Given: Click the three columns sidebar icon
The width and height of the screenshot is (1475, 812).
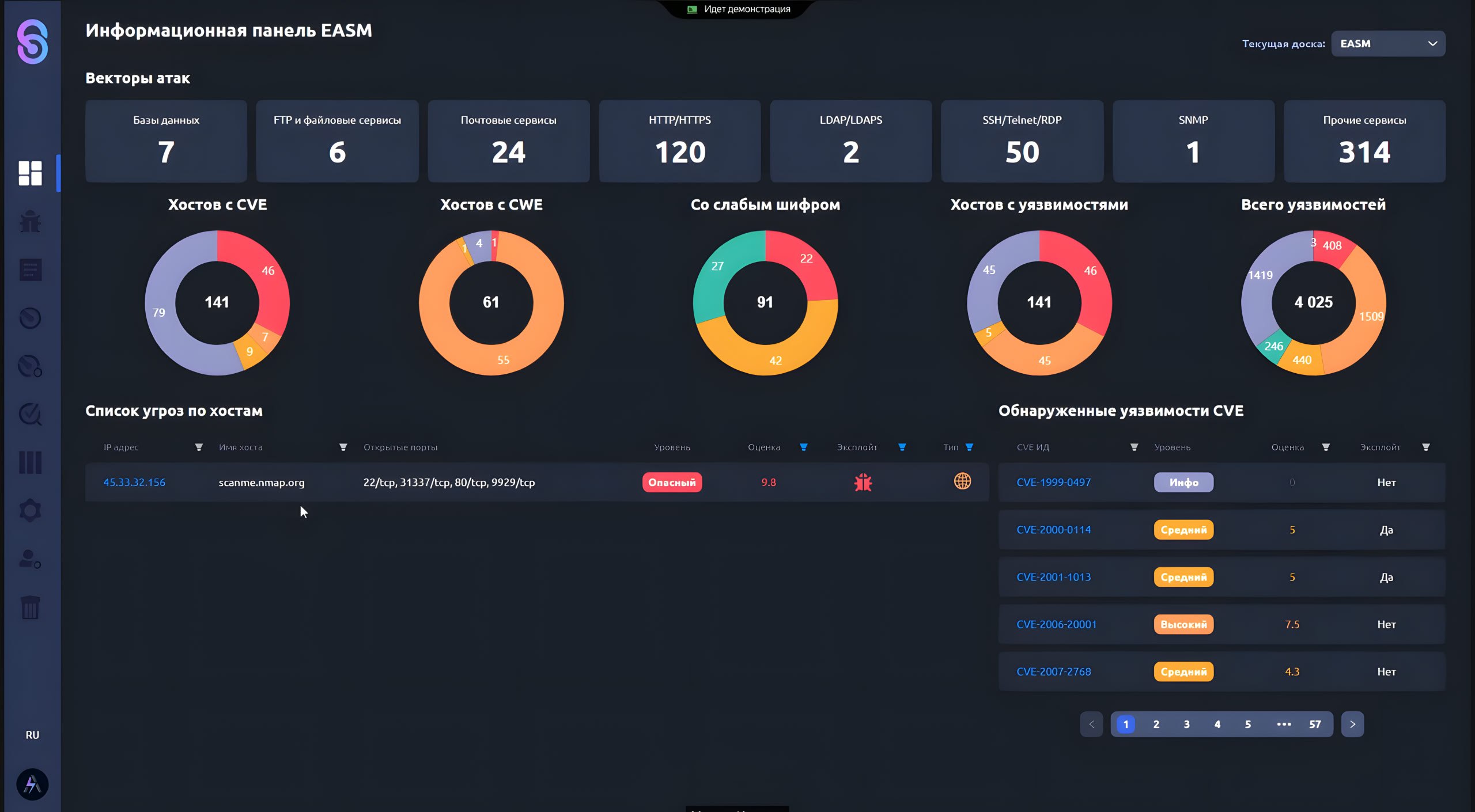Looking at the screenshot, I should click(30, 462).
